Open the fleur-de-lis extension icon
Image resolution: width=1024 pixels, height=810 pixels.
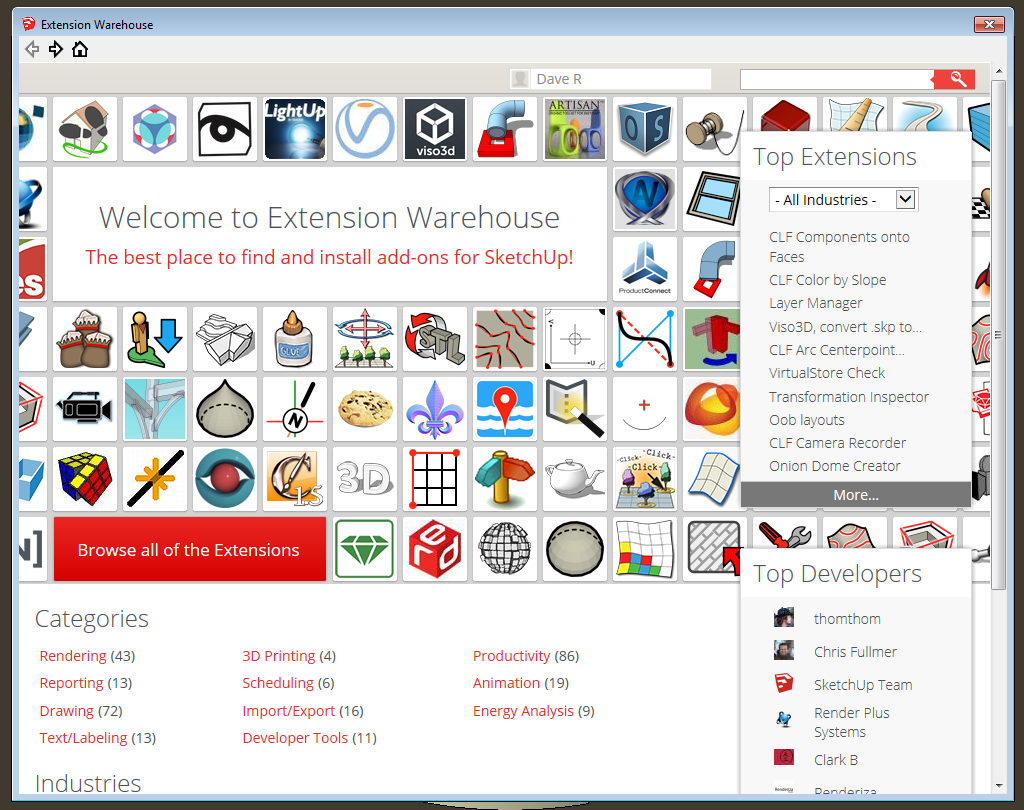point(435,409)
